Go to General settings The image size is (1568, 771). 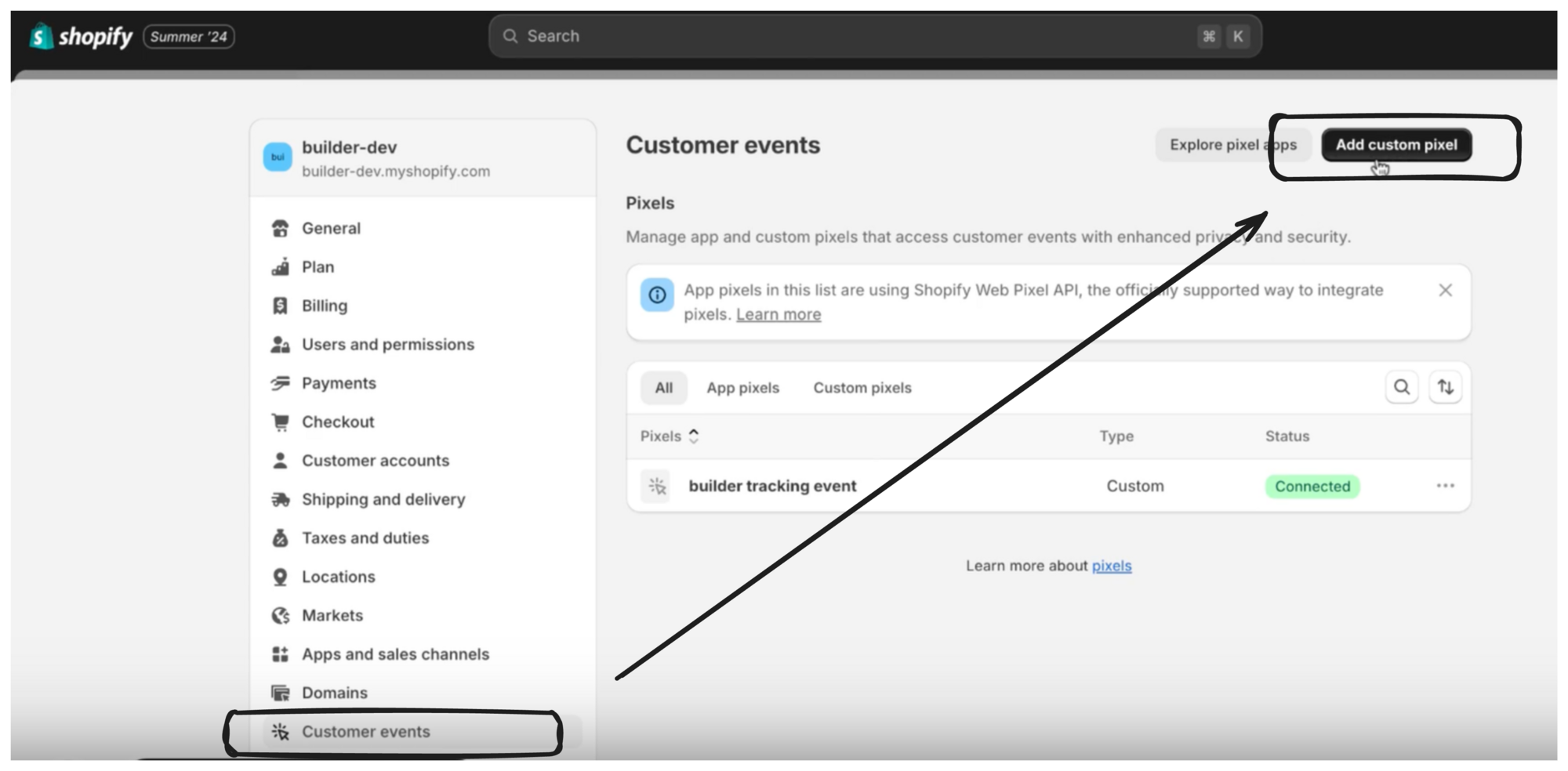(331, 228)
